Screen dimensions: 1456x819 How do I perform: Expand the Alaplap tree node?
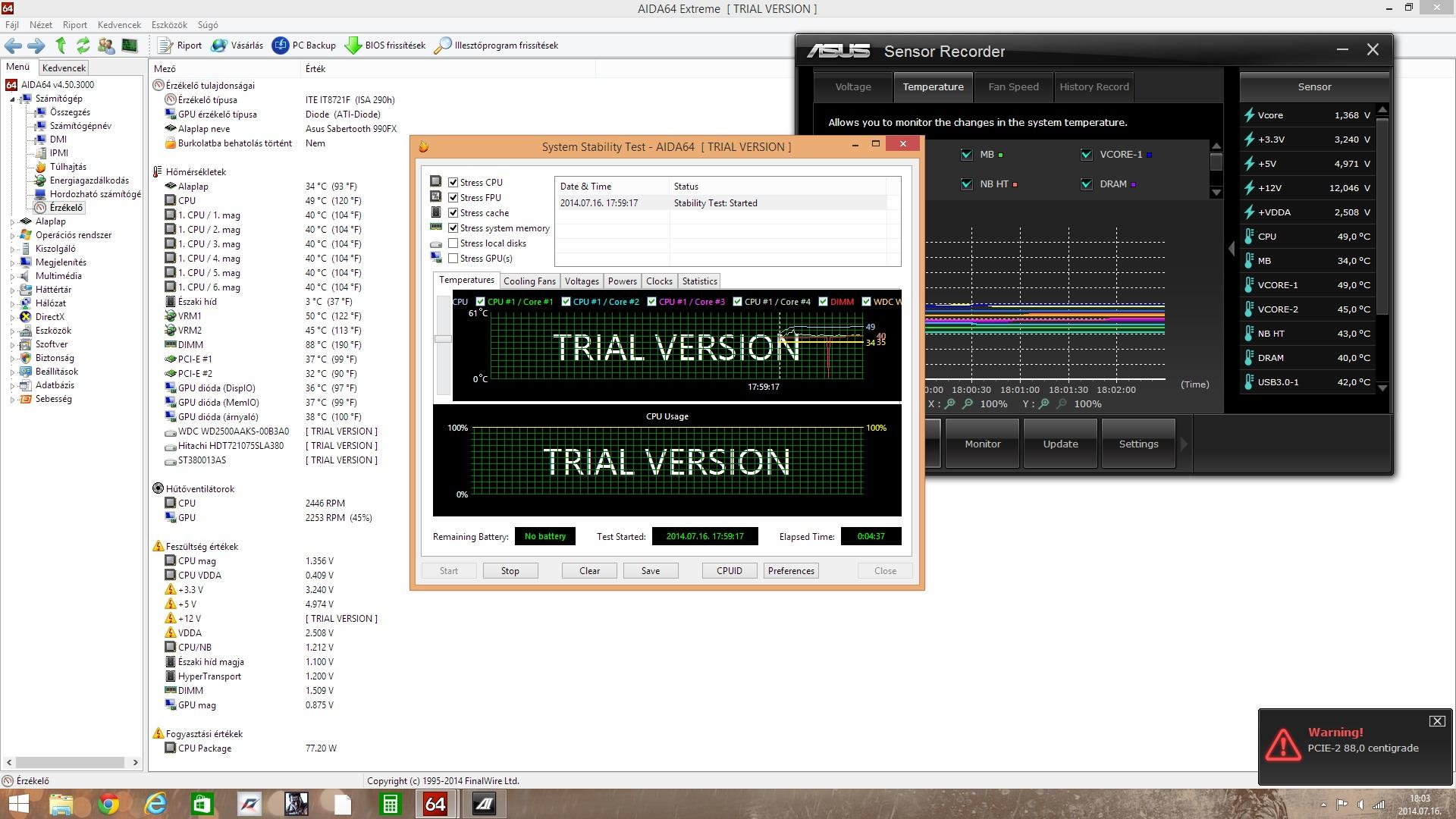click(x=12, y=222)
